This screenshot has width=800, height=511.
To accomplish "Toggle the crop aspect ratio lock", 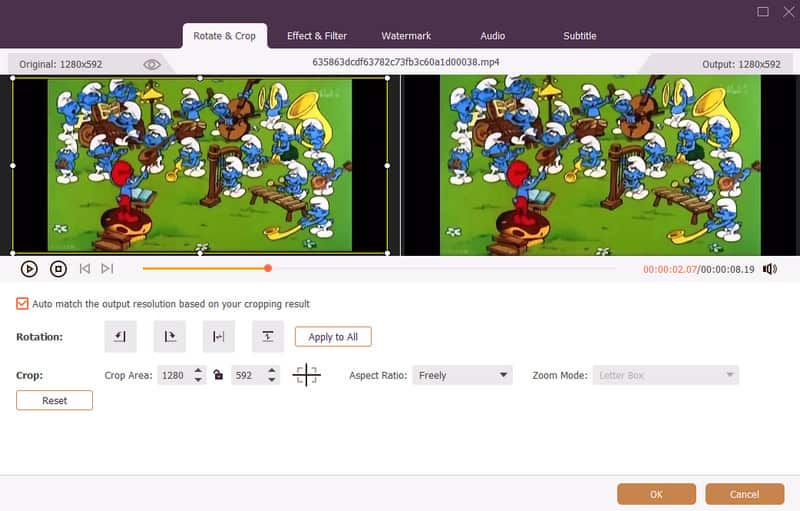I will coord(218,376).
